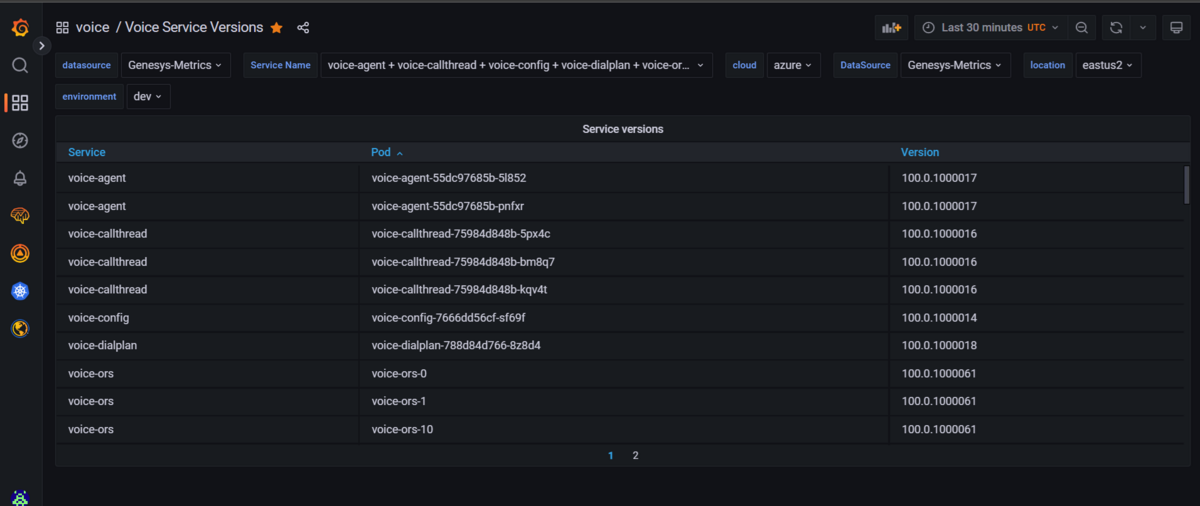This screenshot has width=1200, height=506.
Task: Open the search magnifier in sidebar
Action: click(x=20, y=65)
